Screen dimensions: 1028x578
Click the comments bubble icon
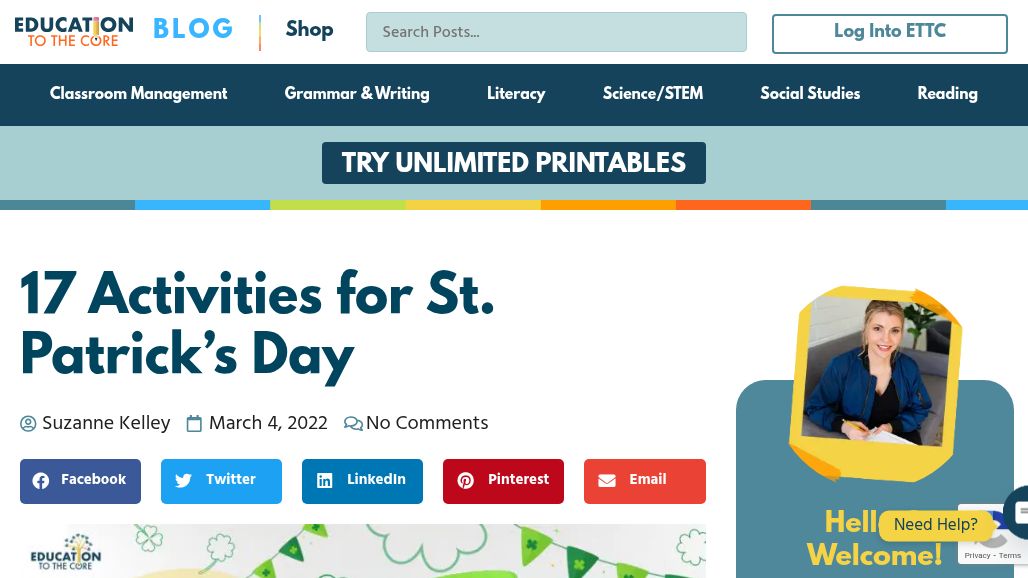click(x=353, y=424)
